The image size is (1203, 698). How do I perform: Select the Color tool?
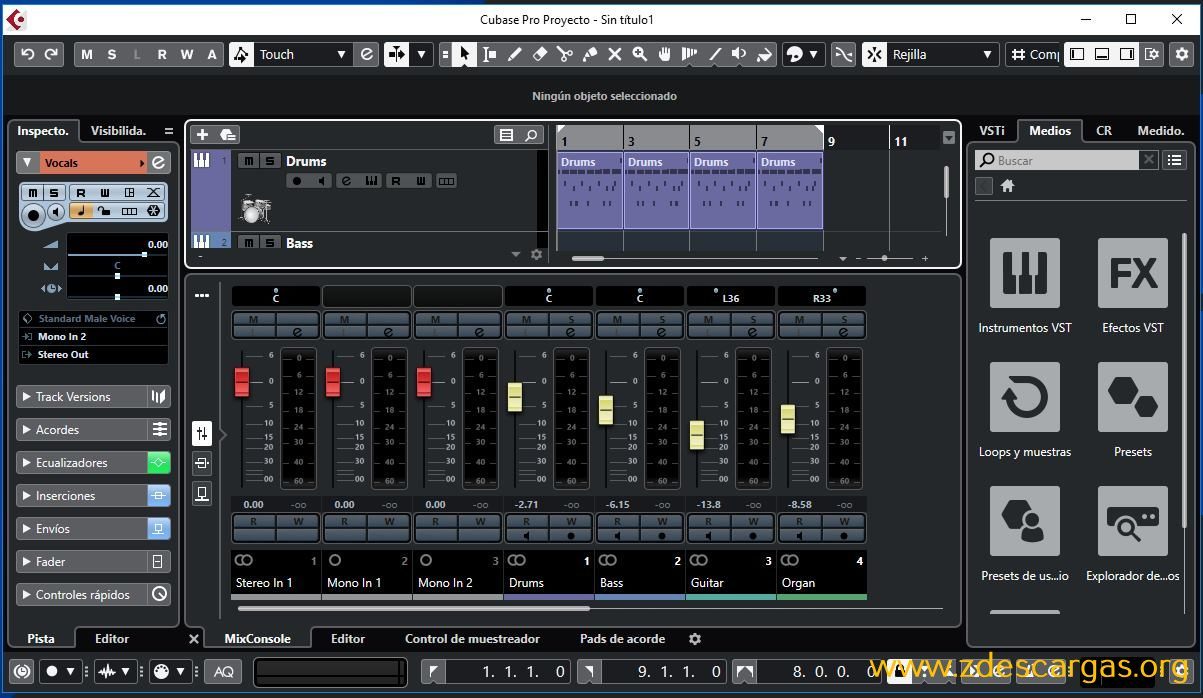point(765,54)
